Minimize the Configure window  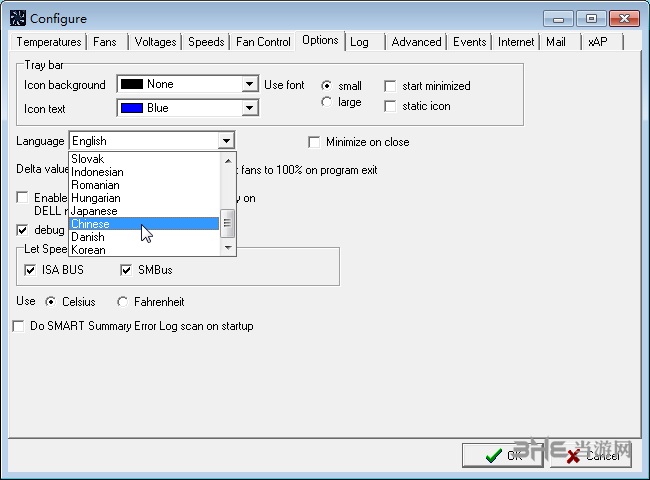(x=558, y=19)
